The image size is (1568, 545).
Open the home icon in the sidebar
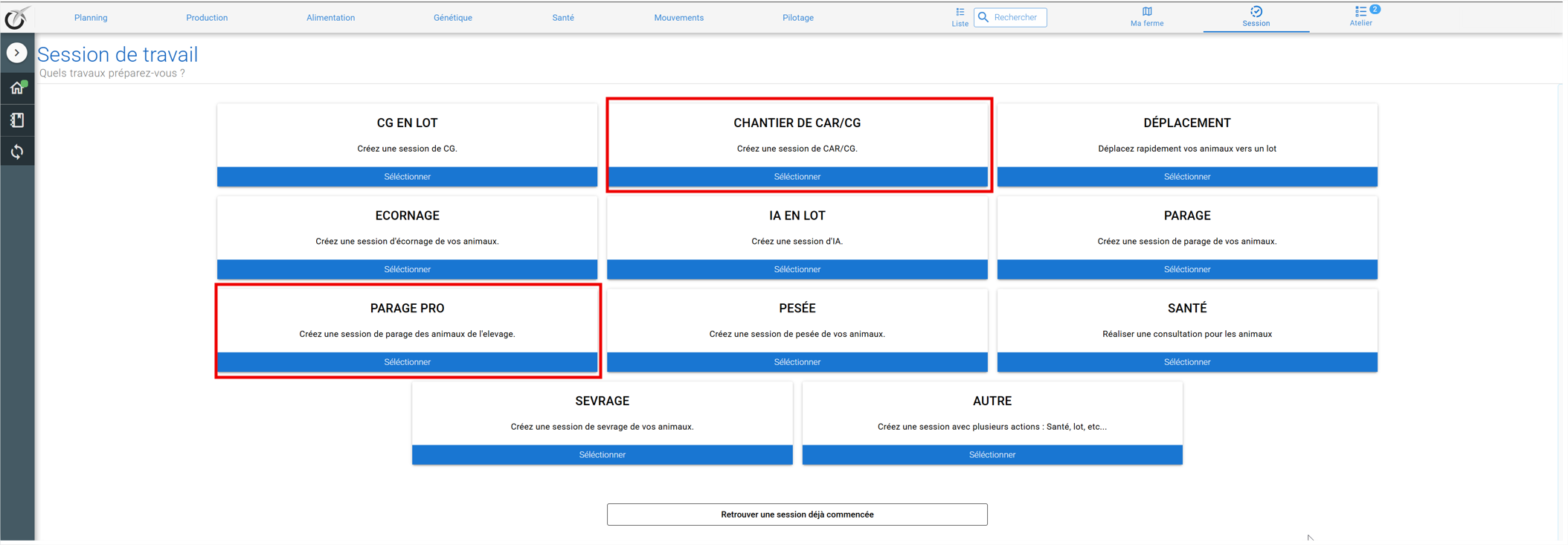tap(17, 88)
